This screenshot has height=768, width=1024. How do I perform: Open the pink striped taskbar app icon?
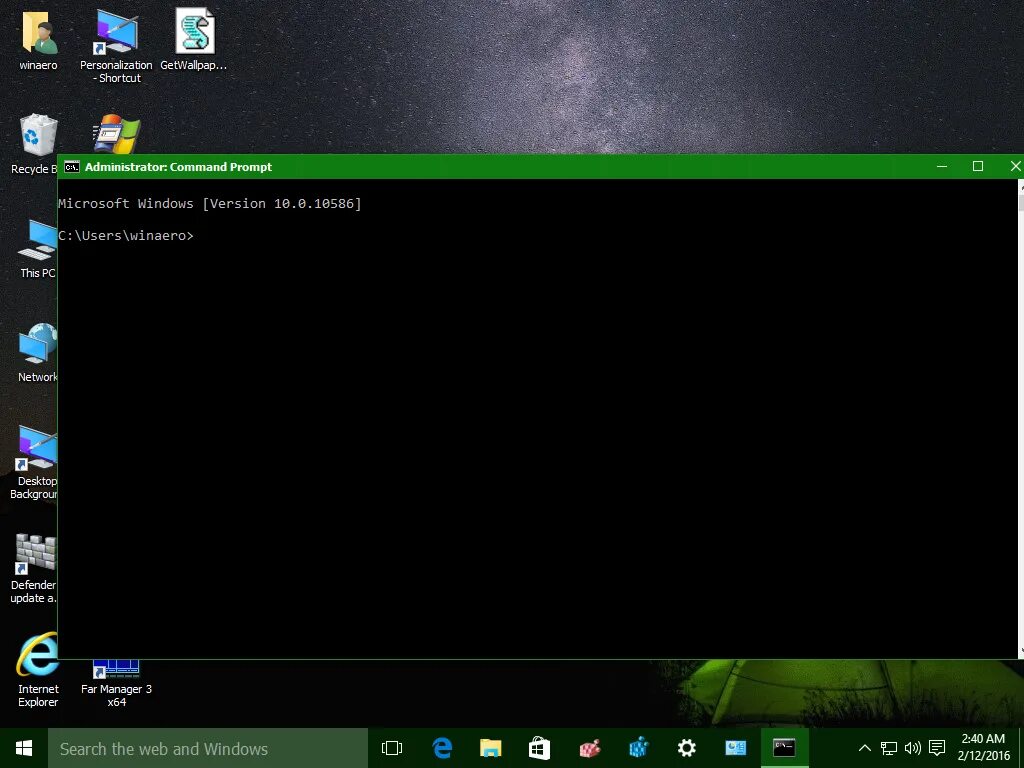click(590, 748)
